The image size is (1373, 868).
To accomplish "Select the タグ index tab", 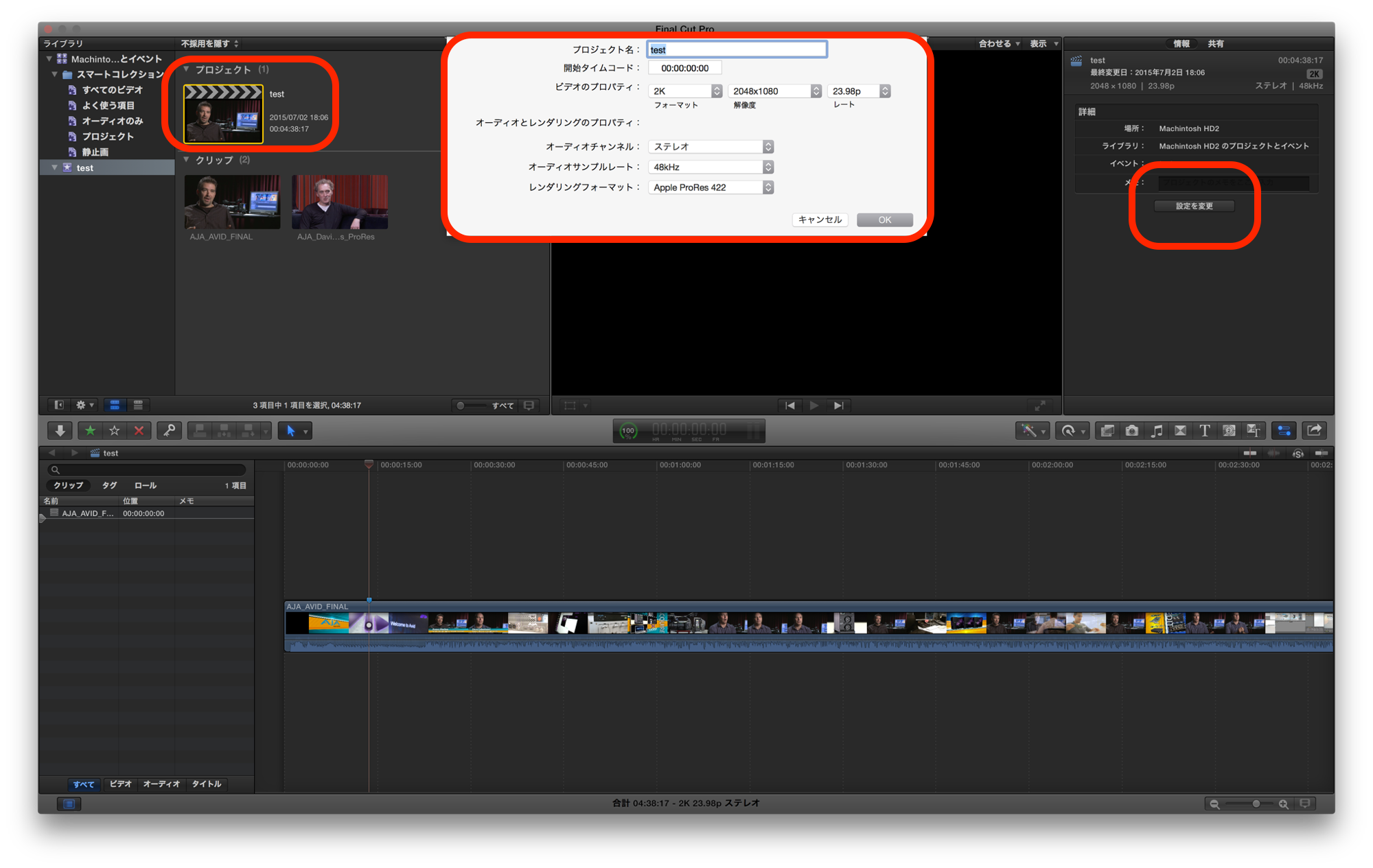I will tap(110, 485).
